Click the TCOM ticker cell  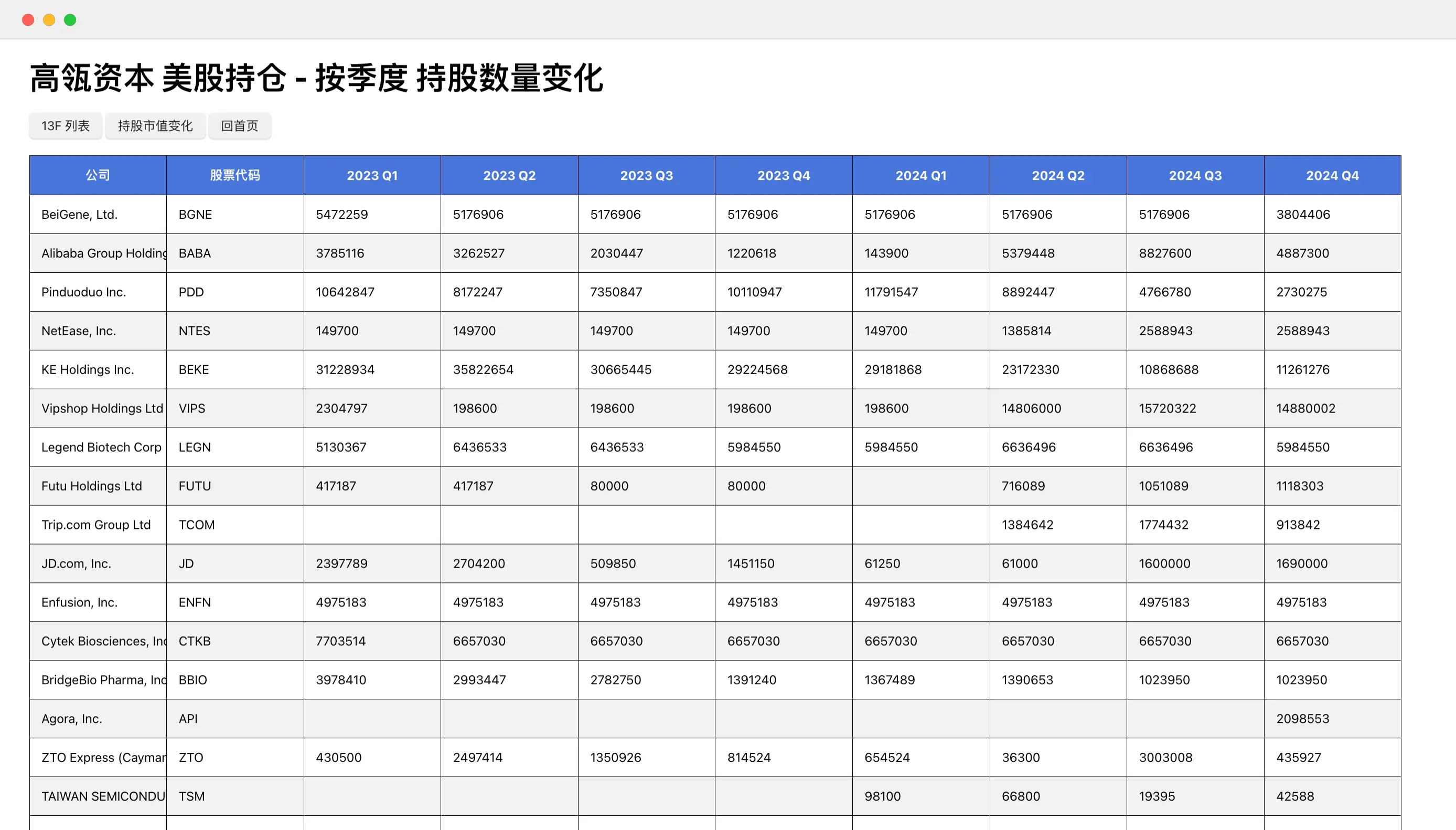click(x=235, y=525)
